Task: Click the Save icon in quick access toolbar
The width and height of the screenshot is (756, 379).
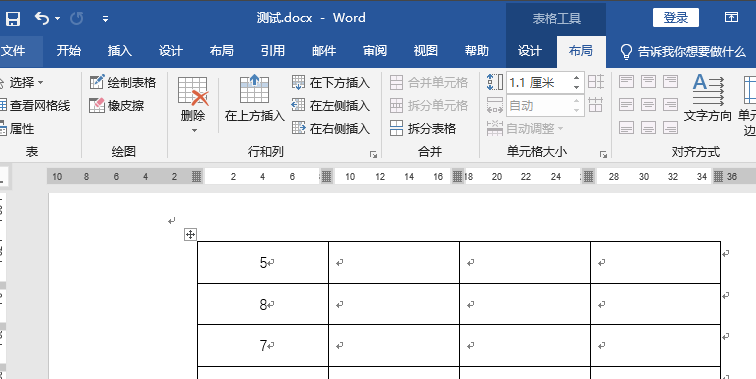Action: [x=13, y=19]
